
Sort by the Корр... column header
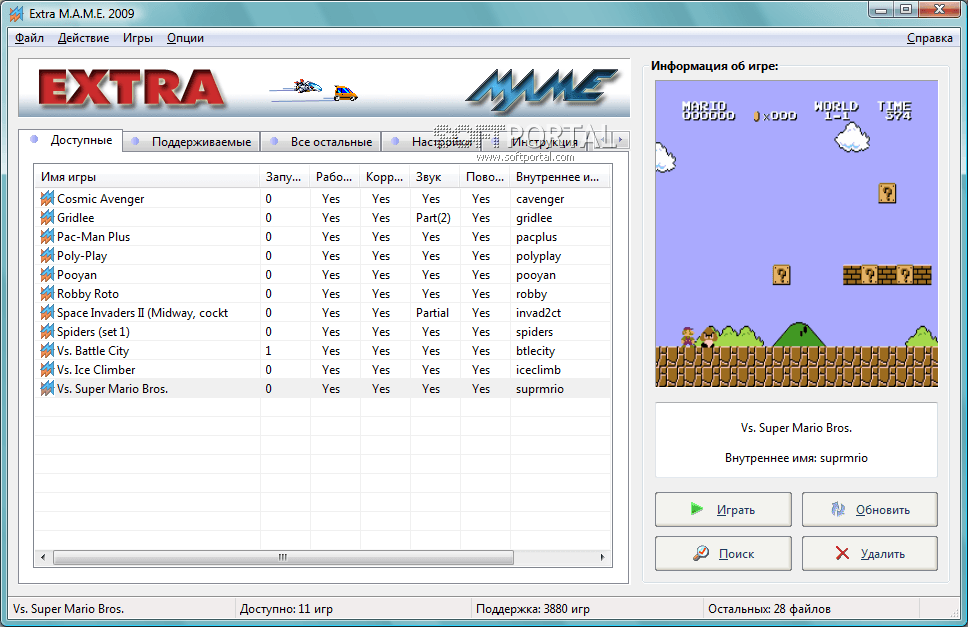pos(385,177)
